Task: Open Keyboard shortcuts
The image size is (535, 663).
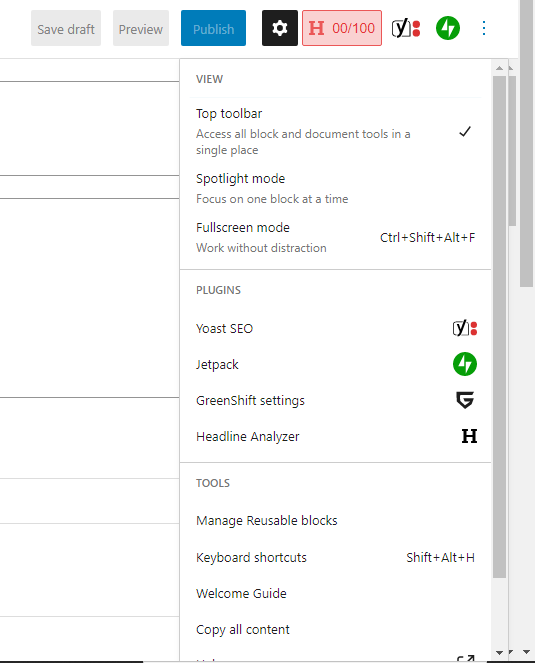Action: coord(336,557)
